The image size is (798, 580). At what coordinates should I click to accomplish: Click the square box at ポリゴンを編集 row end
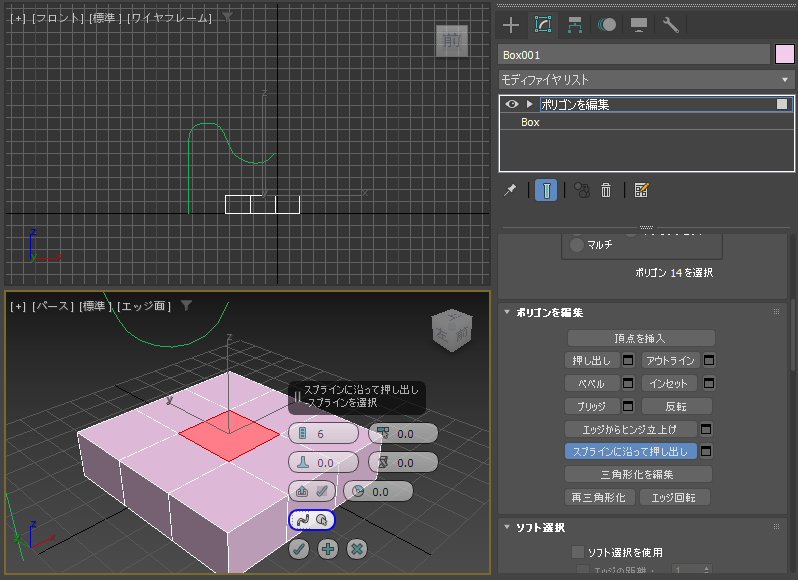tap(782, 104)
